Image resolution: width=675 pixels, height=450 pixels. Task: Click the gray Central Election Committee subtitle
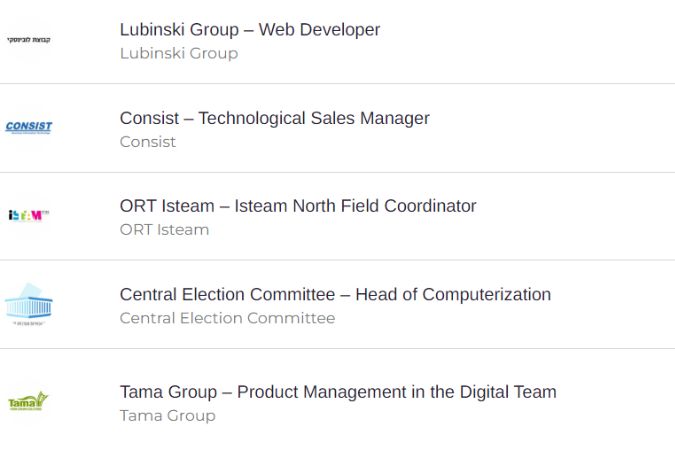coord(227,318)
